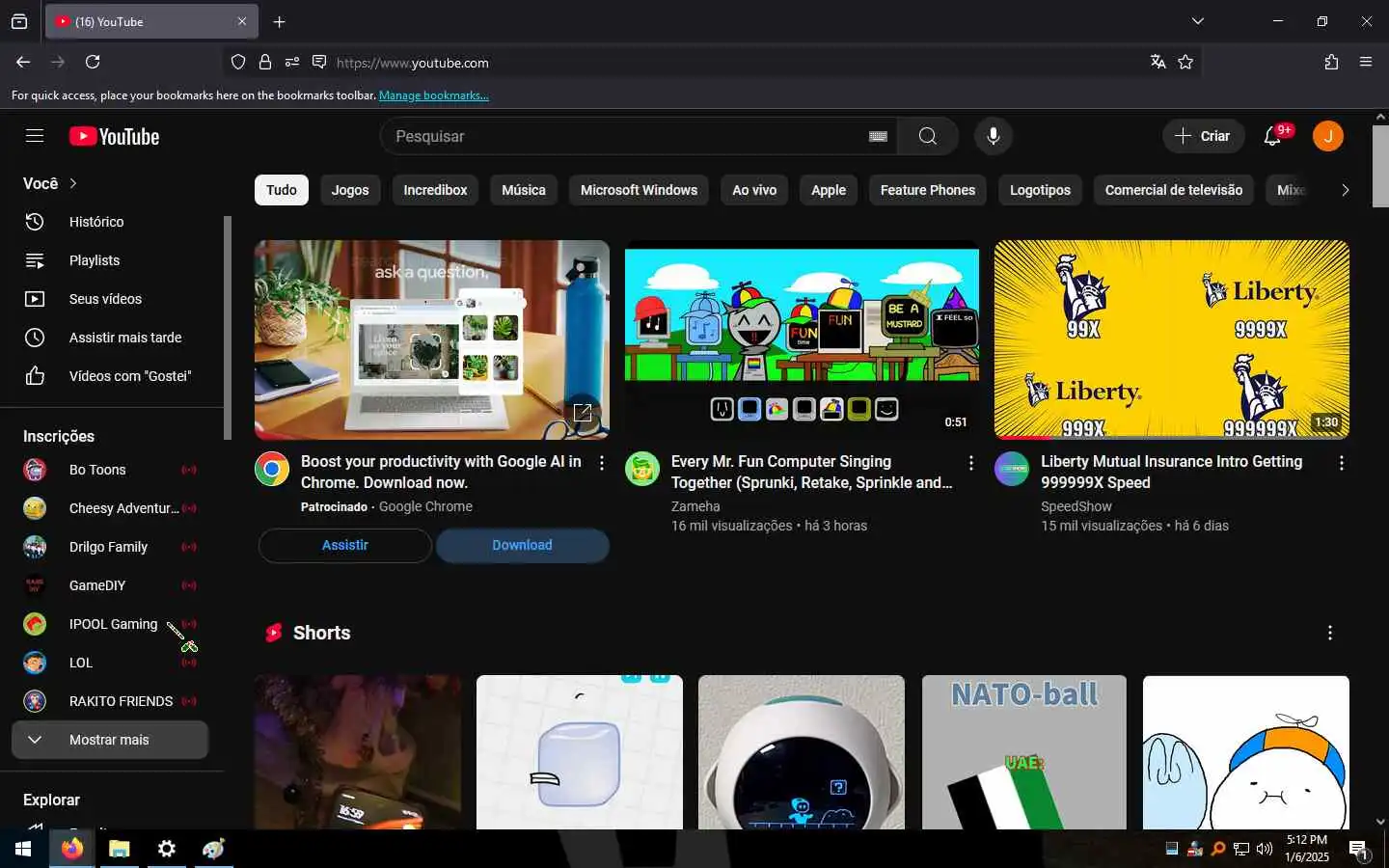Expand Mostrar mais subscriptions
The height and width of the screenshot is (868, 1389).
[x=110, y=740]
